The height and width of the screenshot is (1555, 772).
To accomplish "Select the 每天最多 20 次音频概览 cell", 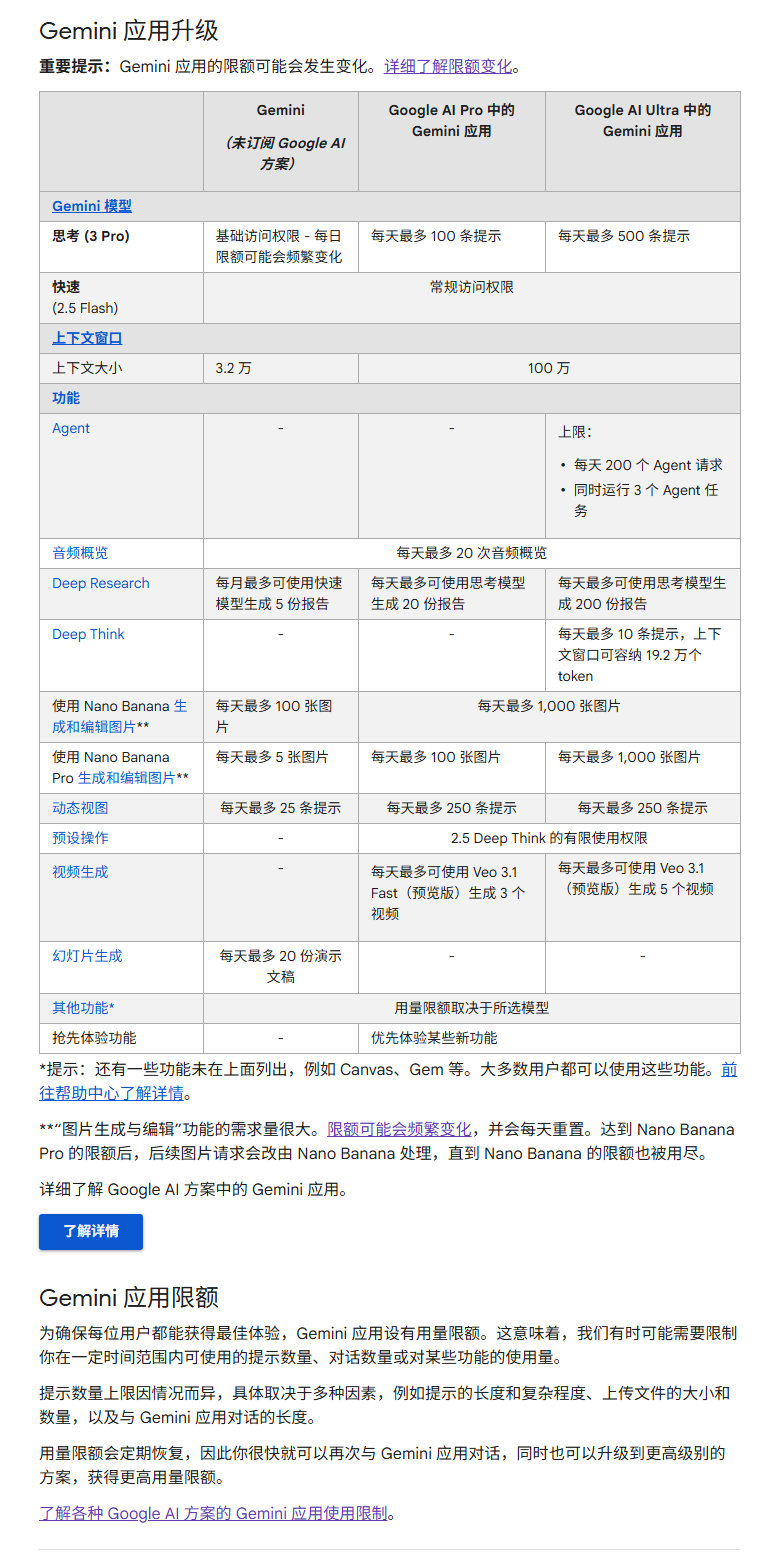I will point(472,553).
